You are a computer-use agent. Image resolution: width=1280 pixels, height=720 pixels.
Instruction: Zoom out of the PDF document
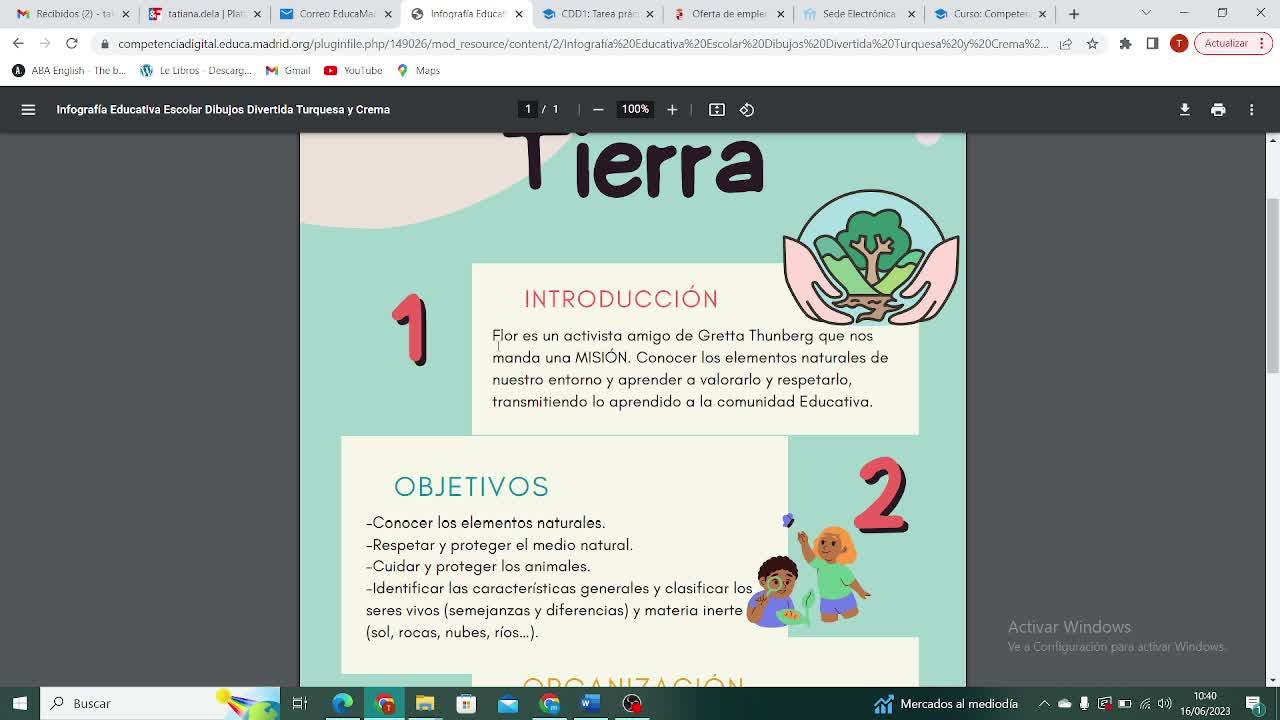pos(598,110)
